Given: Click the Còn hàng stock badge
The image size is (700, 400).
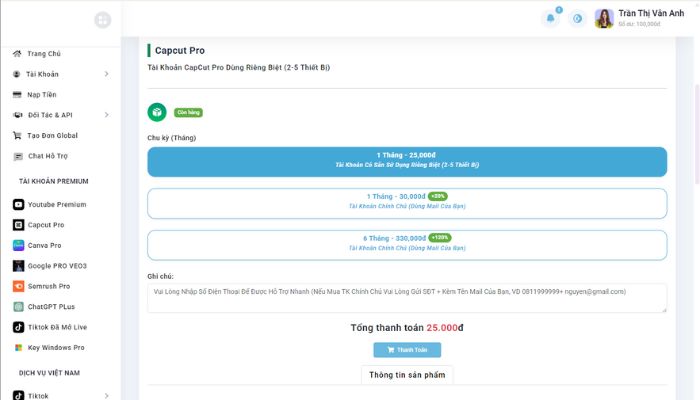Looking at the screenshot, I should coord(188,112).
